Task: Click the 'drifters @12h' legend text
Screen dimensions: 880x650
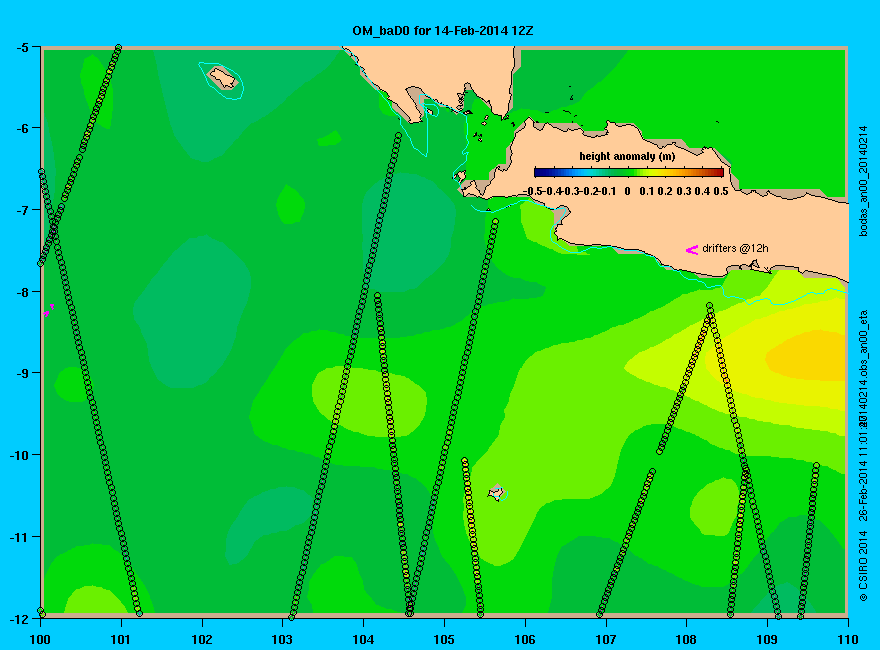Action: pos(735,248)
